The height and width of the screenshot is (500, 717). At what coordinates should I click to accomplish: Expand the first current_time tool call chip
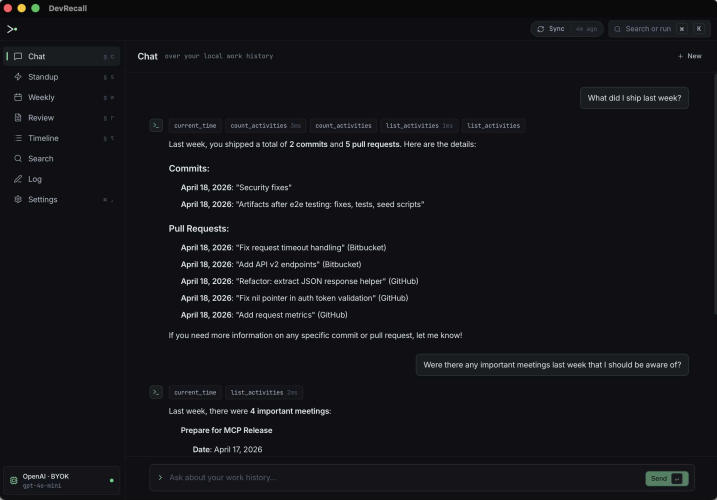(x=195, y=125)
